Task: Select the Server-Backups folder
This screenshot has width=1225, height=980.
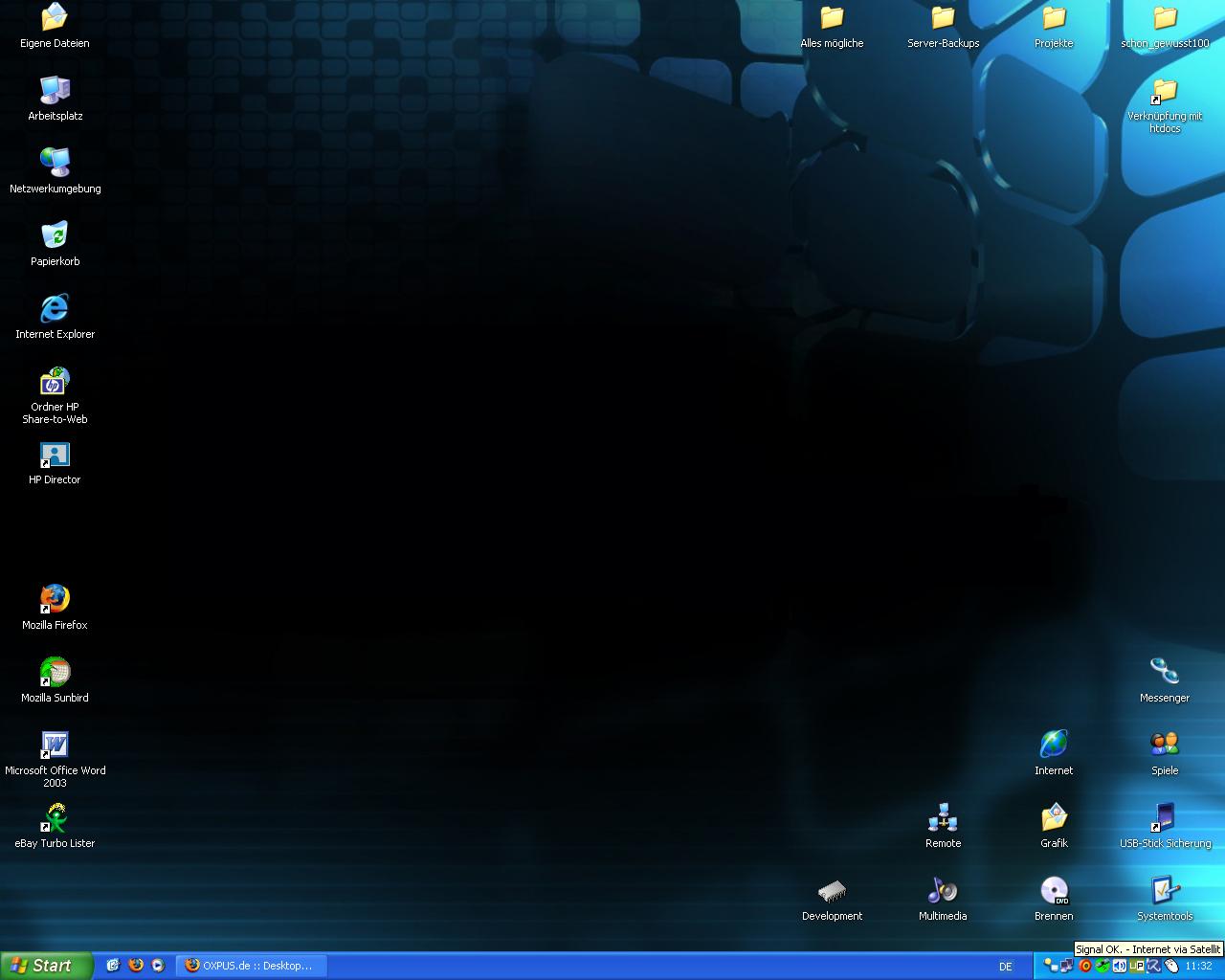Action: coord(943,18)
